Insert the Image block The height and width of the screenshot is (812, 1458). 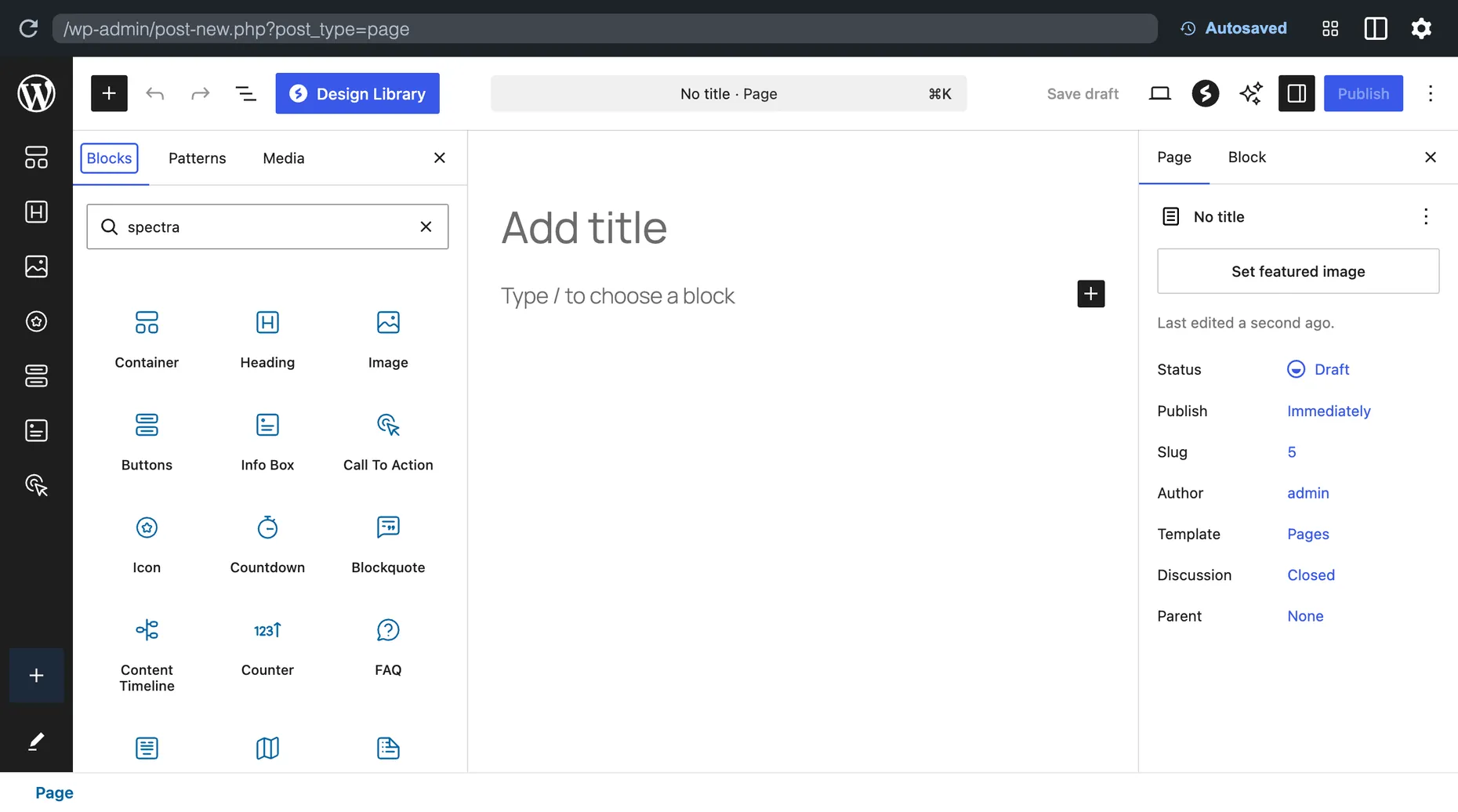pos(388,339)
